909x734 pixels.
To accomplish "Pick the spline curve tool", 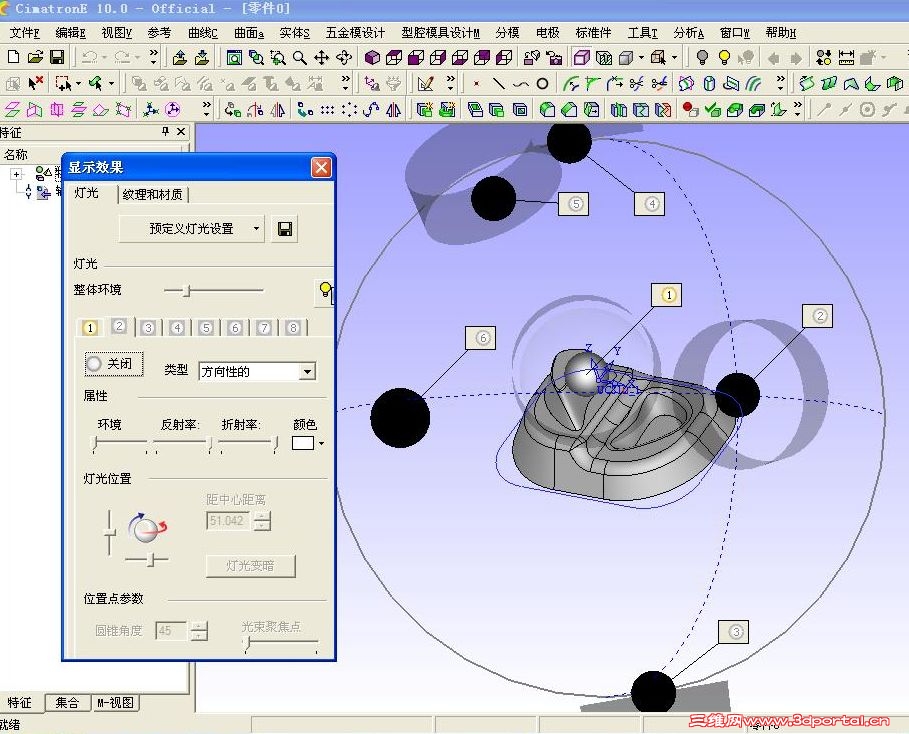I will (521, 83).
